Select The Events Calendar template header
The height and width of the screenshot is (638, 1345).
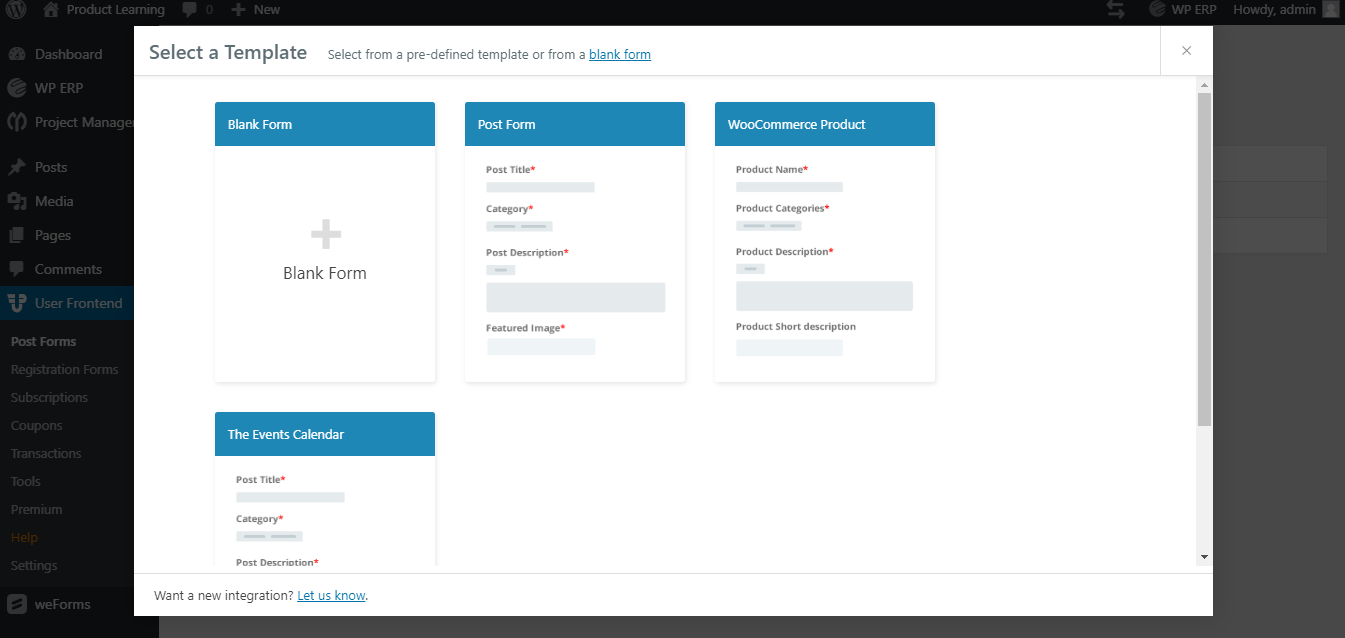325,434
